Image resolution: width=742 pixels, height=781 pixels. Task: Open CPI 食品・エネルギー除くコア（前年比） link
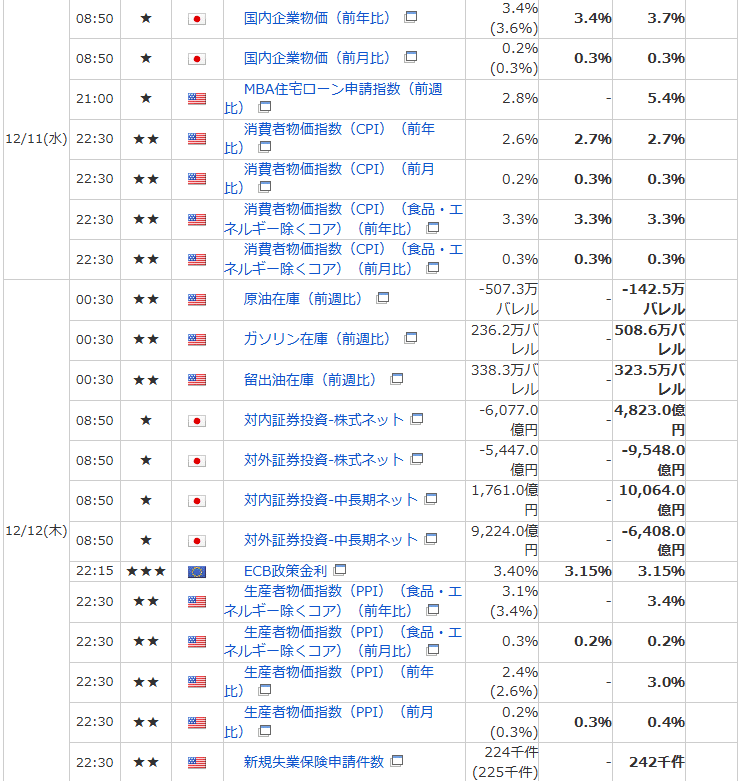click(344, 219)
